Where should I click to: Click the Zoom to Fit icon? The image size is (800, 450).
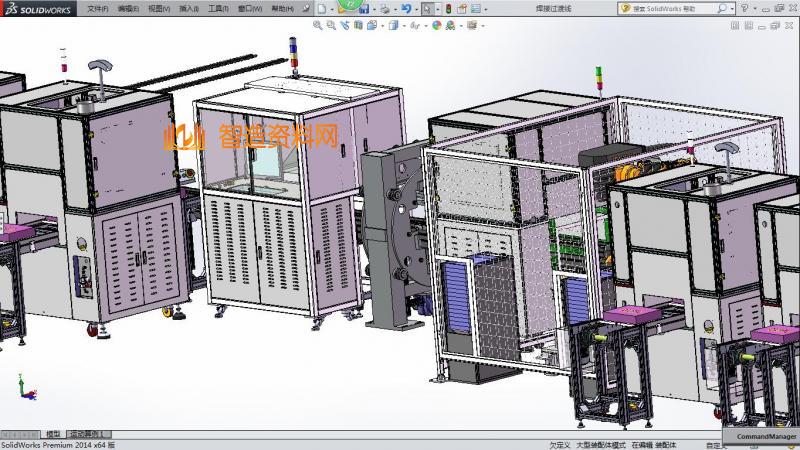(x=318, y=25)
